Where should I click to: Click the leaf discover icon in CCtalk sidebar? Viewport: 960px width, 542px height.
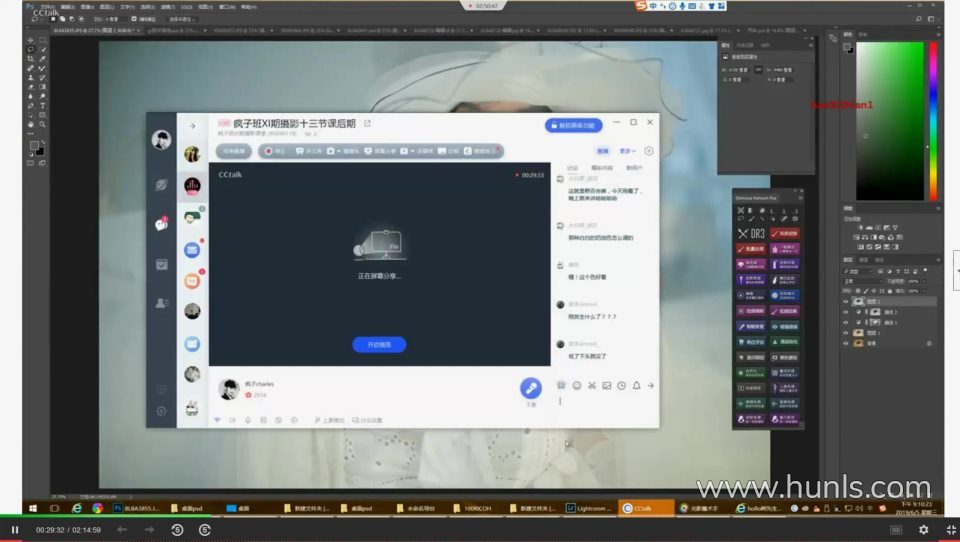click(162, 185)
